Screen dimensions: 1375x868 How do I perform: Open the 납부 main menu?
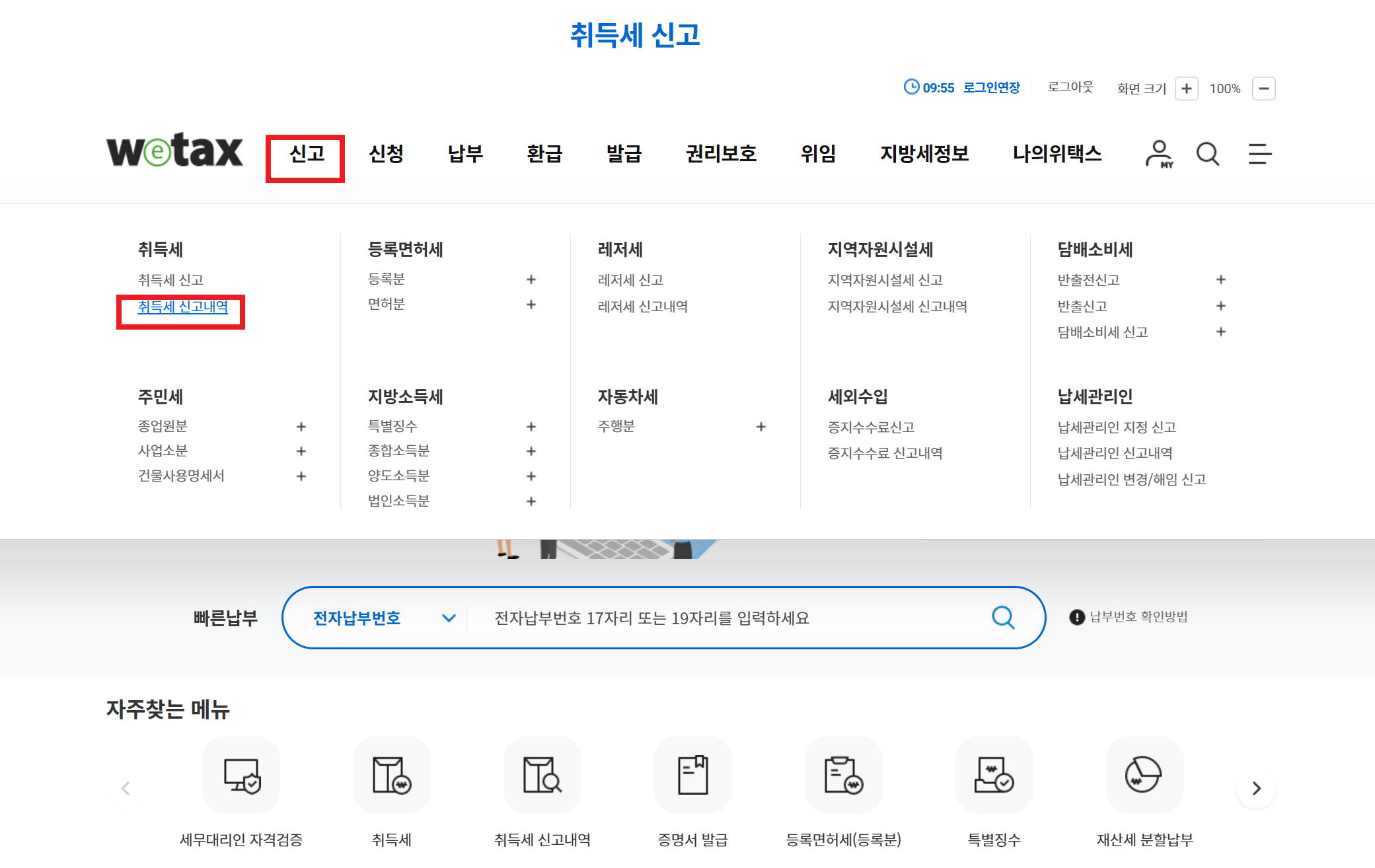coord(465,154)
